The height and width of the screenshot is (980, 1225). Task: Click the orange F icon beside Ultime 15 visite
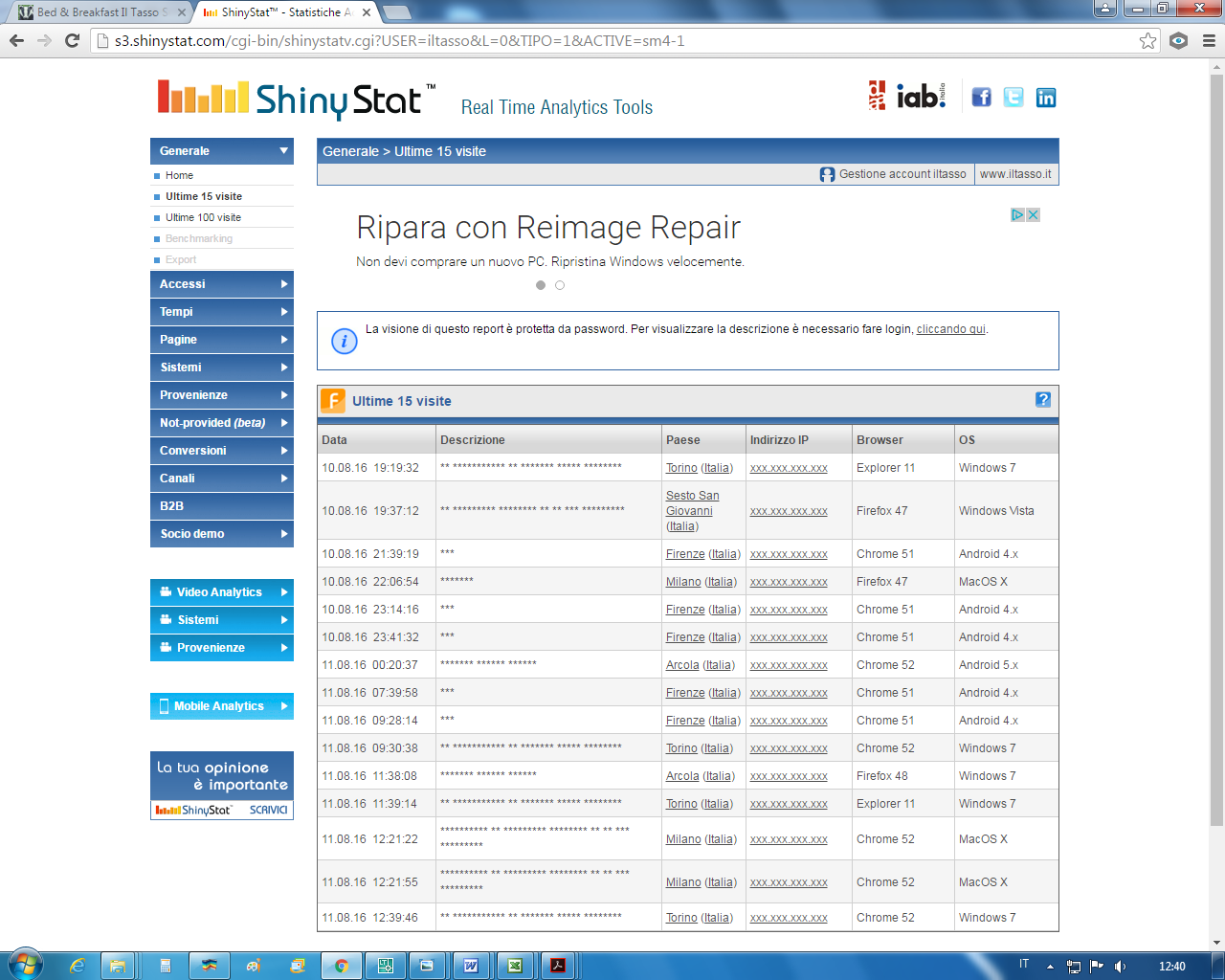tap(332, 400)
